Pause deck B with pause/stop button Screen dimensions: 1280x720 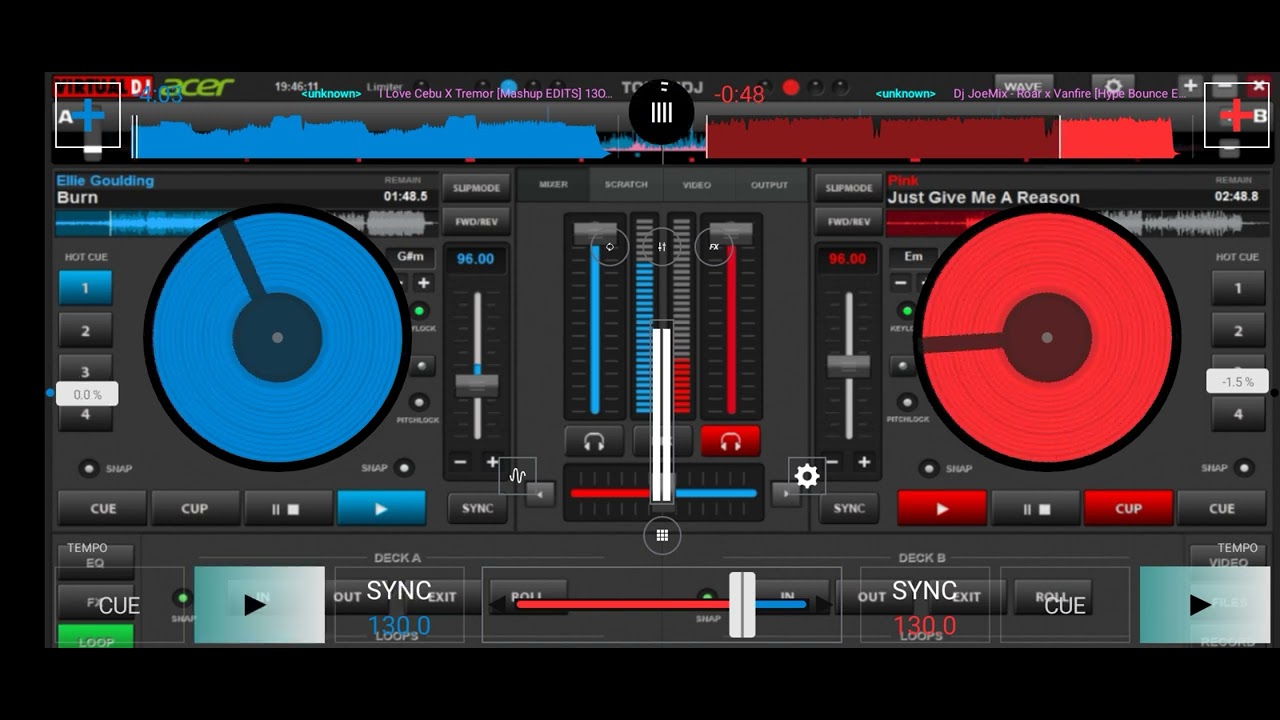tap(1035, 508)
